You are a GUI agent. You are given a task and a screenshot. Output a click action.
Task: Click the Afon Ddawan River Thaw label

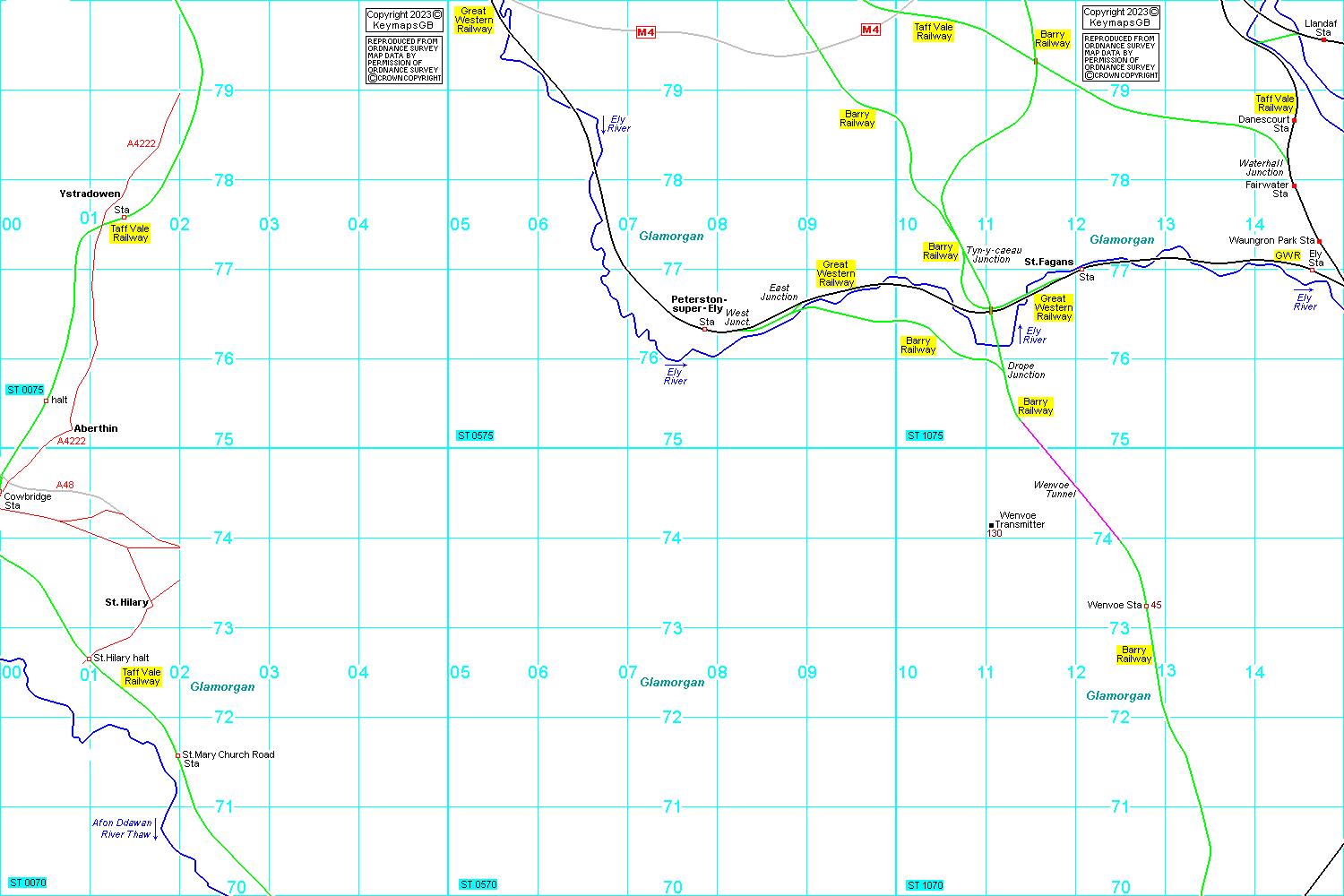[x=122, y=829]
